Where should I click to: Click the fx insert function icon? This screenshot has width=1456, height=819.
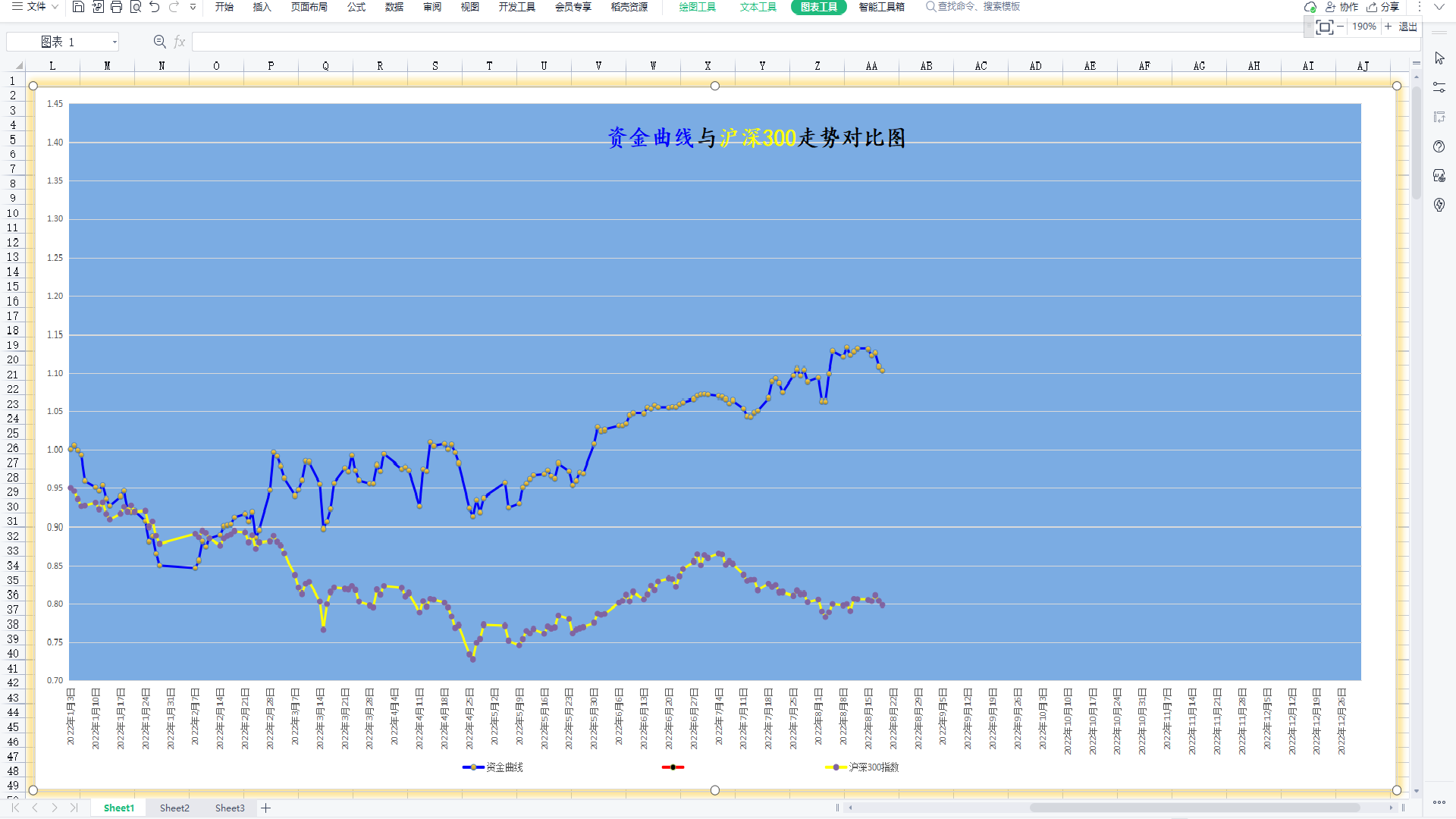(x=180, y=42)
